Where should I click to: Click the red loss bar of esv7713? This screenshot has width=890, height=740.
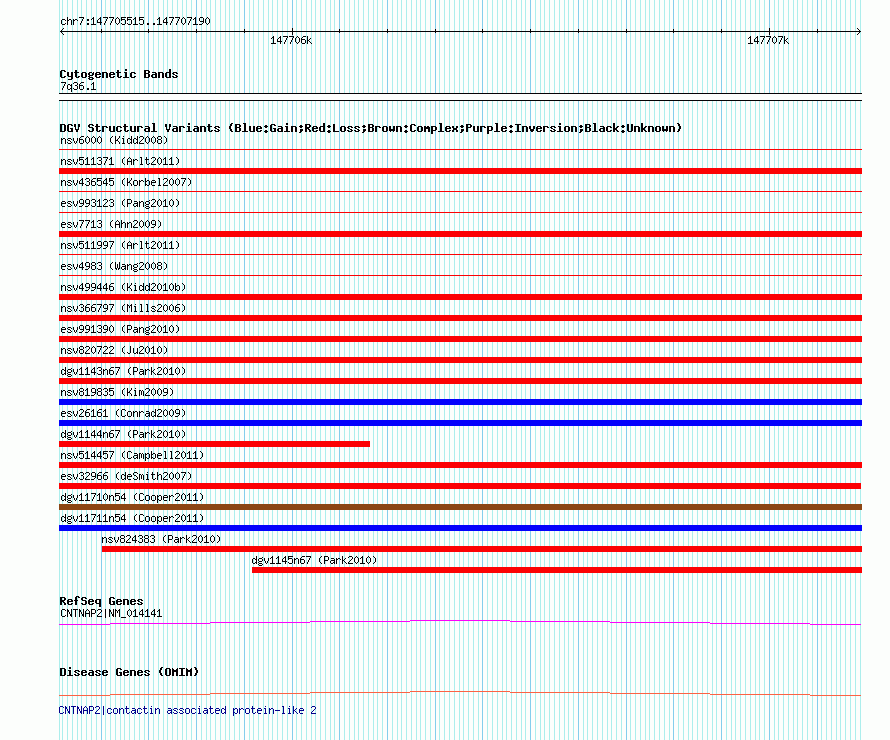(460, 234)
